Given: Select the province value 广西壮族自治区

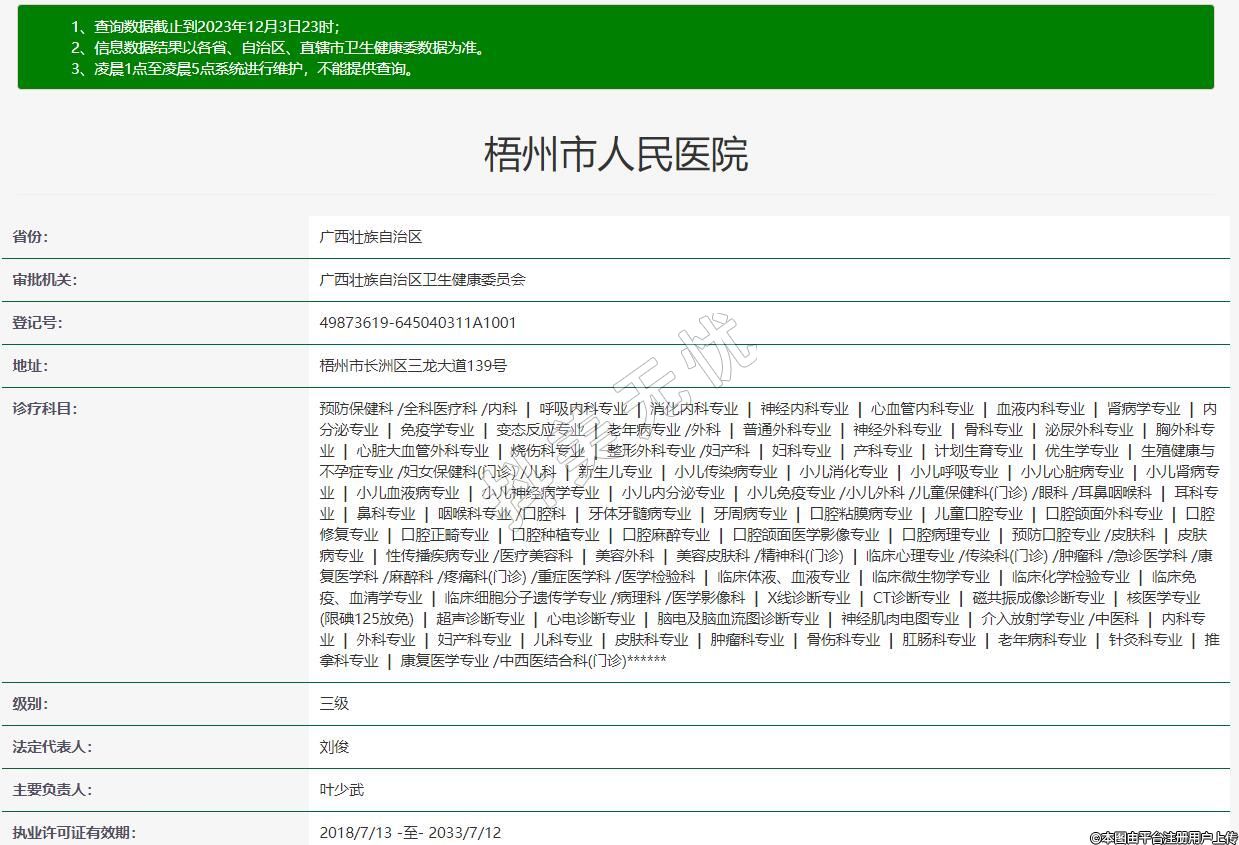Looking at the screenshot, I should click(371, 237).
